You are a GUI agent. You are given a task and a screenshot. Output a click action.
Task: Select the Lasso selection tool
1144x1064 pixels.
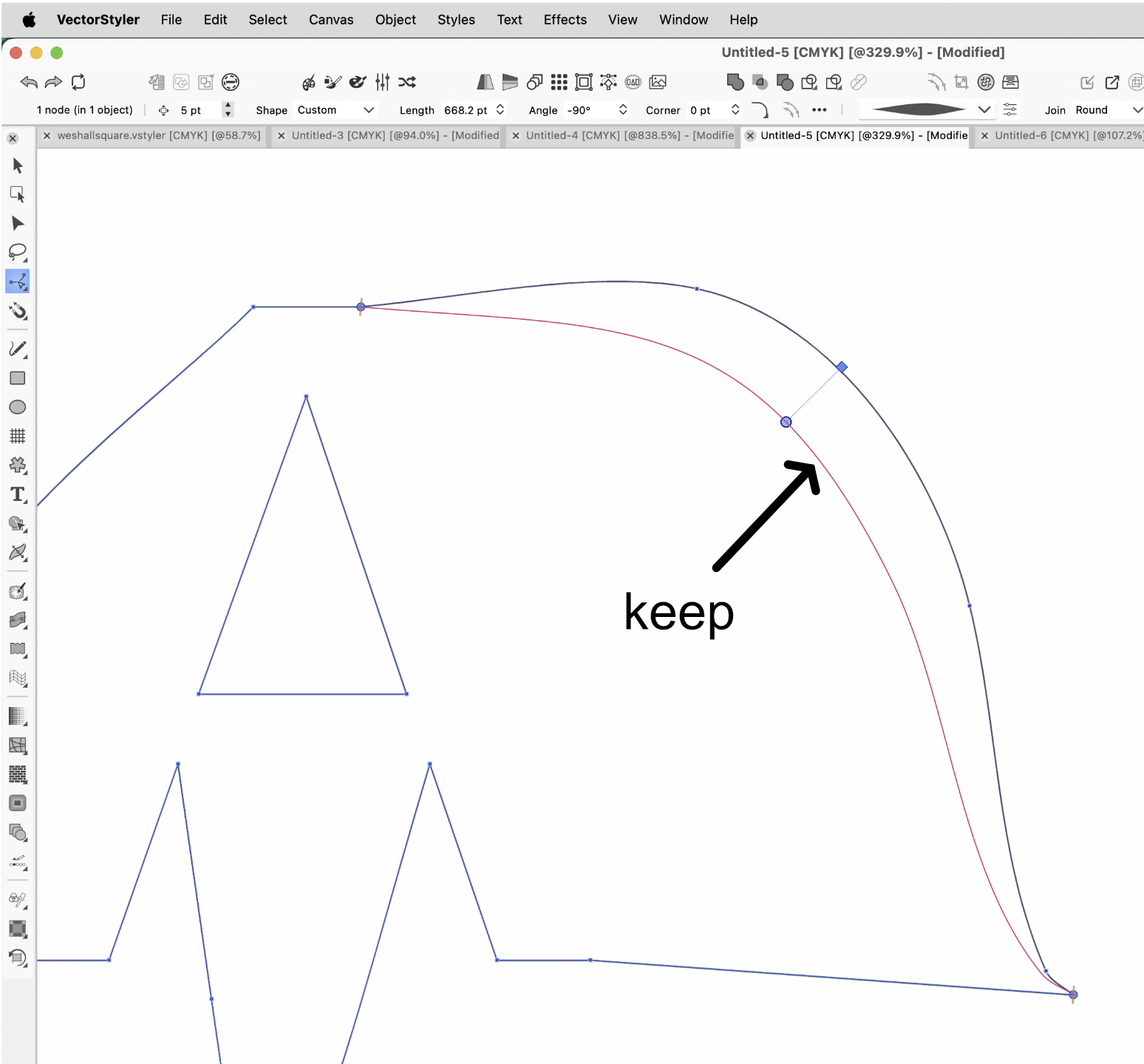tap(18, 252)
